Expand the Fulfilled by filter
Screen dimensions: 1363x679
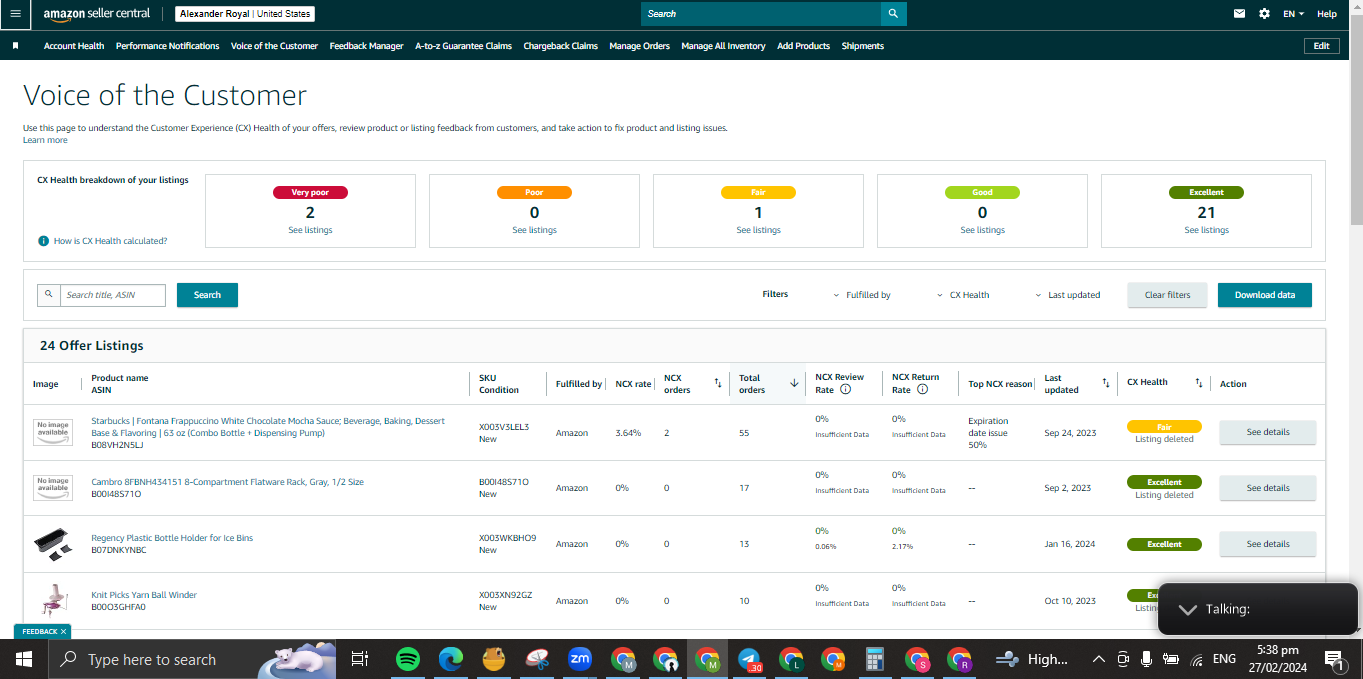[862, 295]
